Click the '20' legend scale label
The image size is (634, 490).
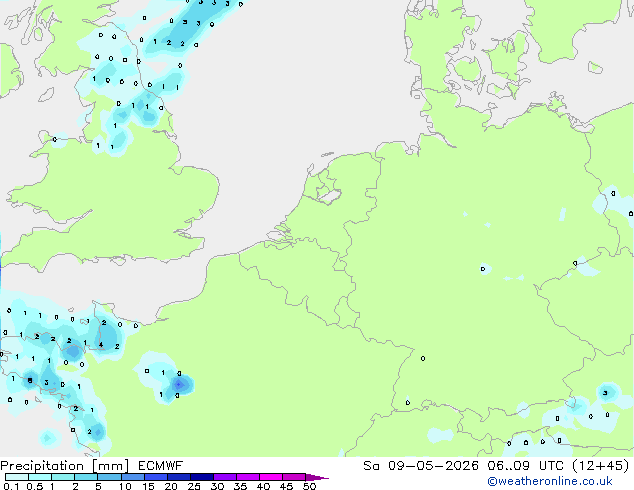point(171,486)
